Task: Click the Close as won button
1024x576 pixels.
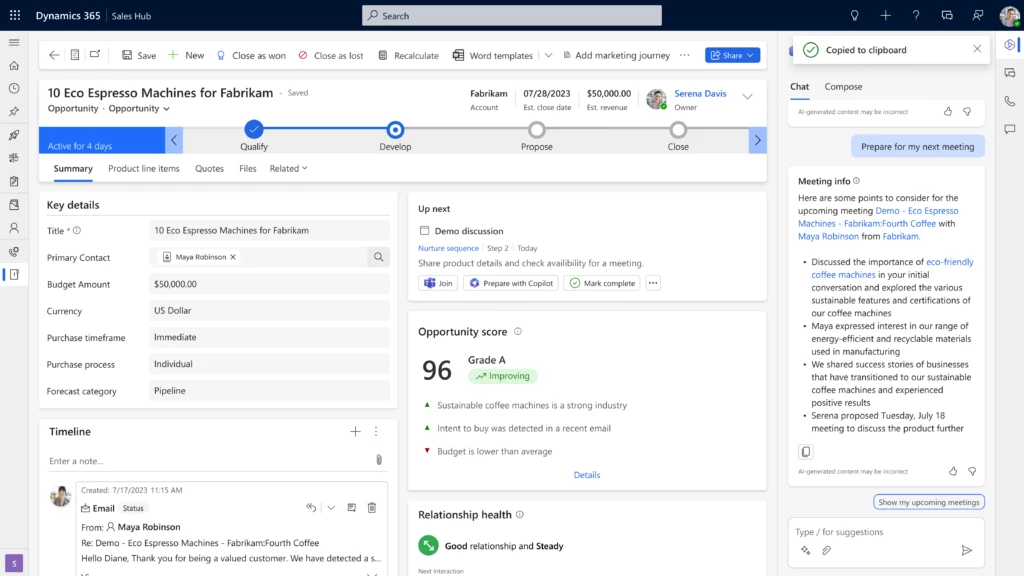Action: [251, 55]
